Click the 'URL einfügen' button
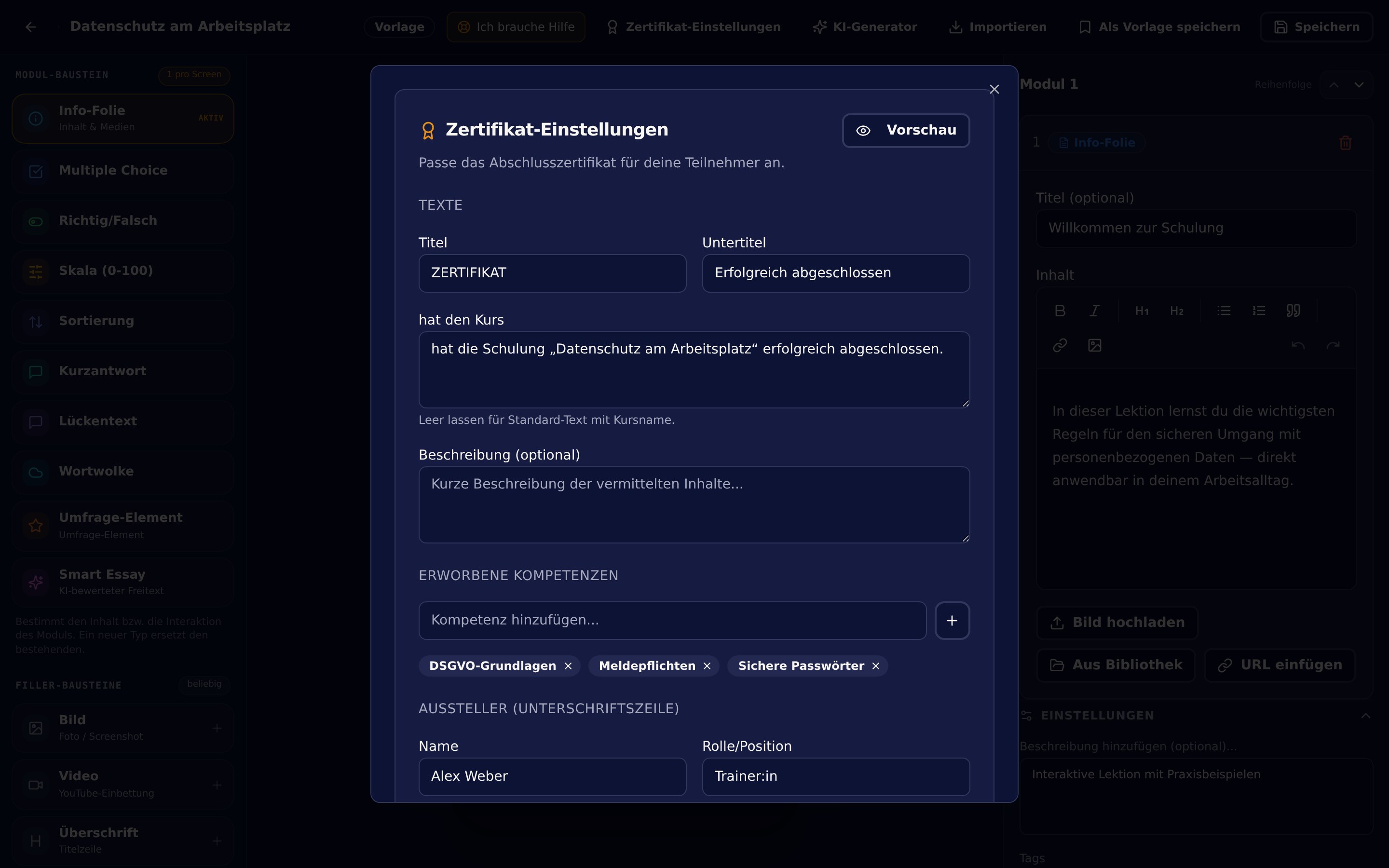 1280,665
